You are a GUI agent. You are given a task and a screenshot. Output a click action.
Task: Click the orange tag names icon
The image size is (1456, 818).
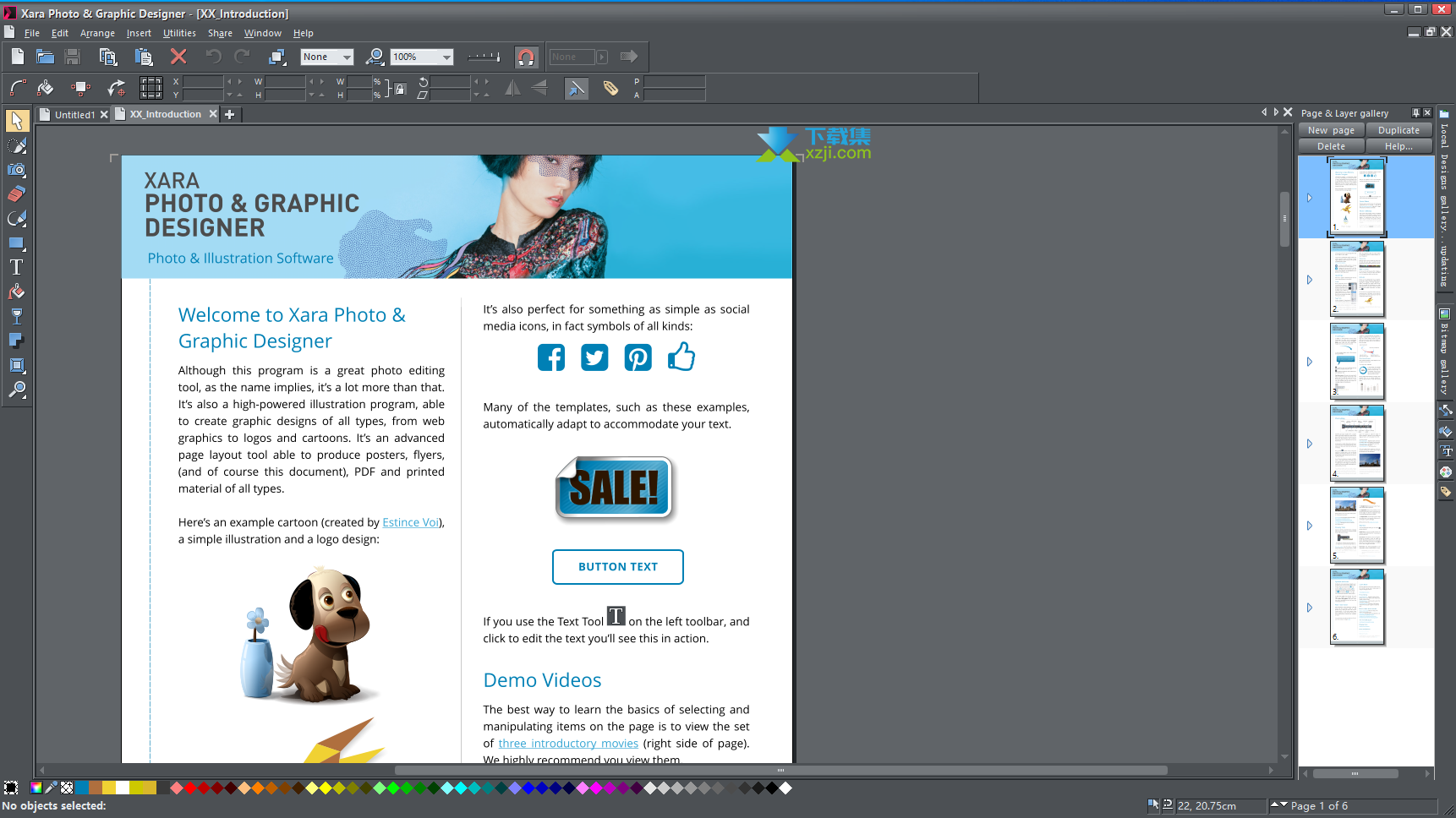point(610,88)
